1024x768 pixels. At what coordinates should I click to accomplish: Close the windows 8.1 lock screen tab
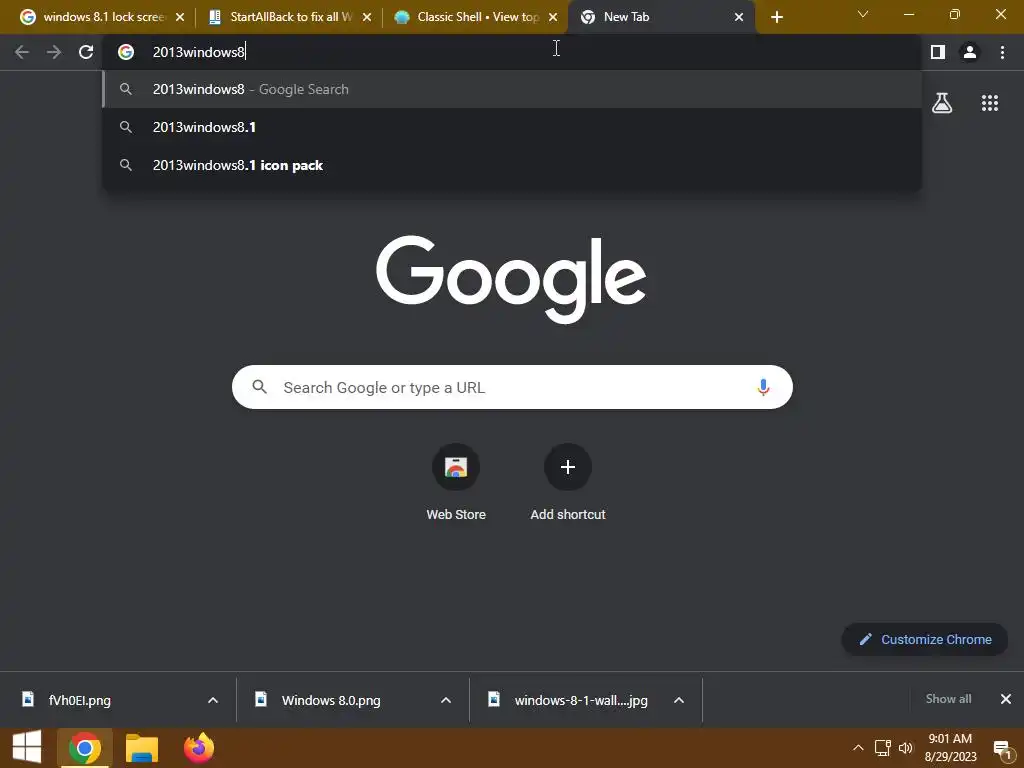click(180, 17)
